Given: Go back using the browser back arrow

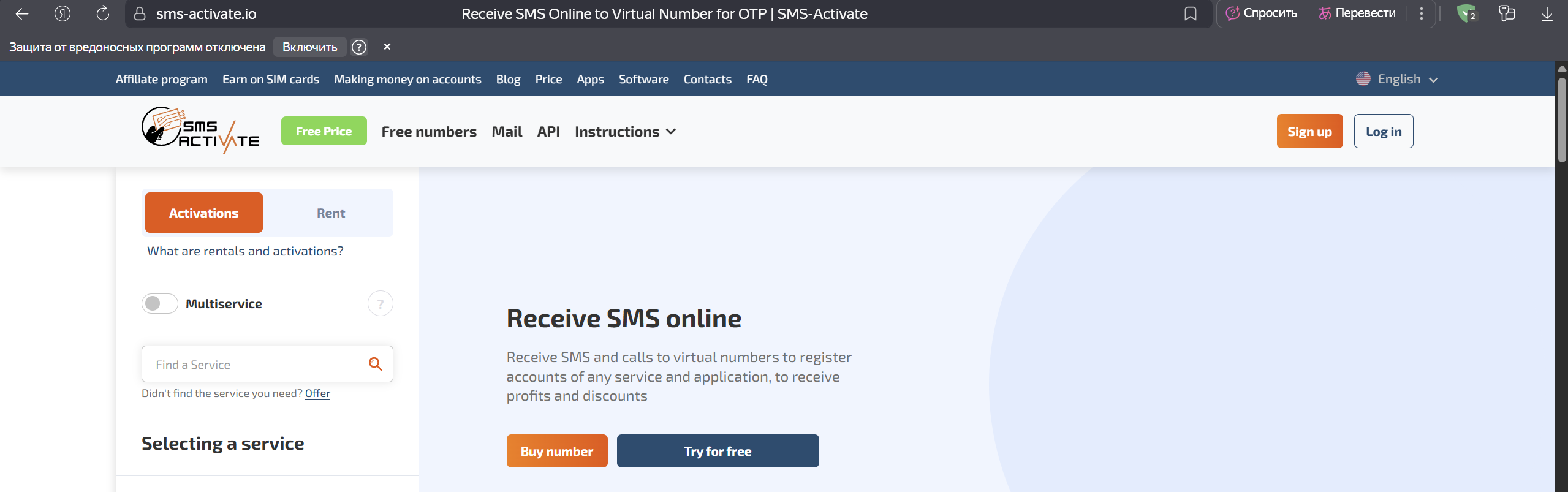Looking at the screenshot, I should click(22, 13).
